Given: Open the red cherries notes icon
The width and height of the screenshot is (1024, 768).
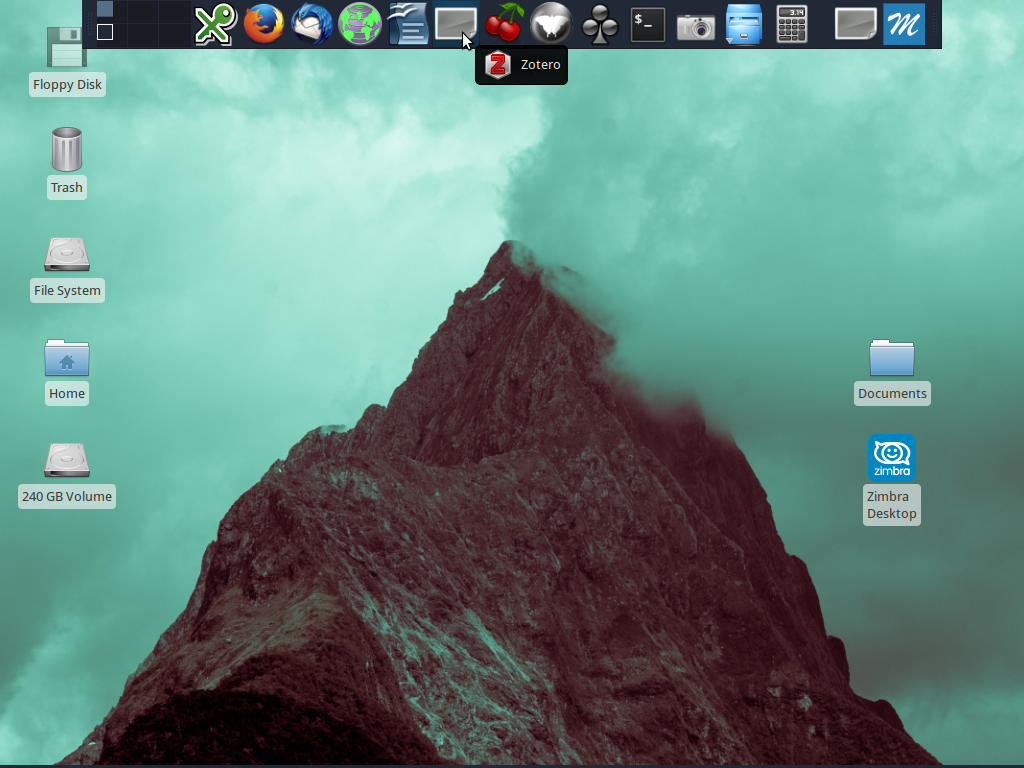Looking at the screenshot, I should coord(504,25).
